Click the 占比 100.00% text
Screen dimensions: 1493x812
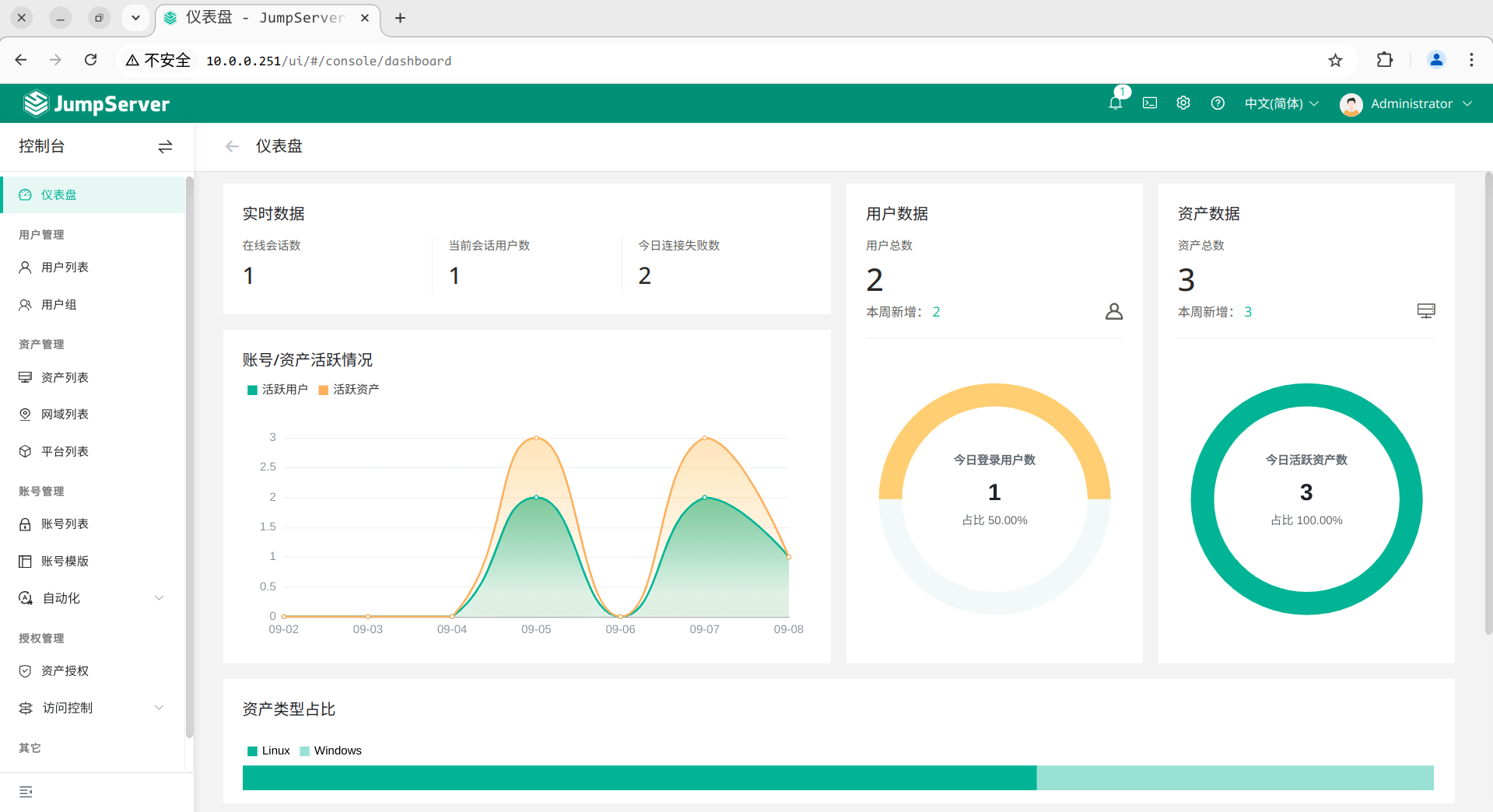tap(1306, 520)
